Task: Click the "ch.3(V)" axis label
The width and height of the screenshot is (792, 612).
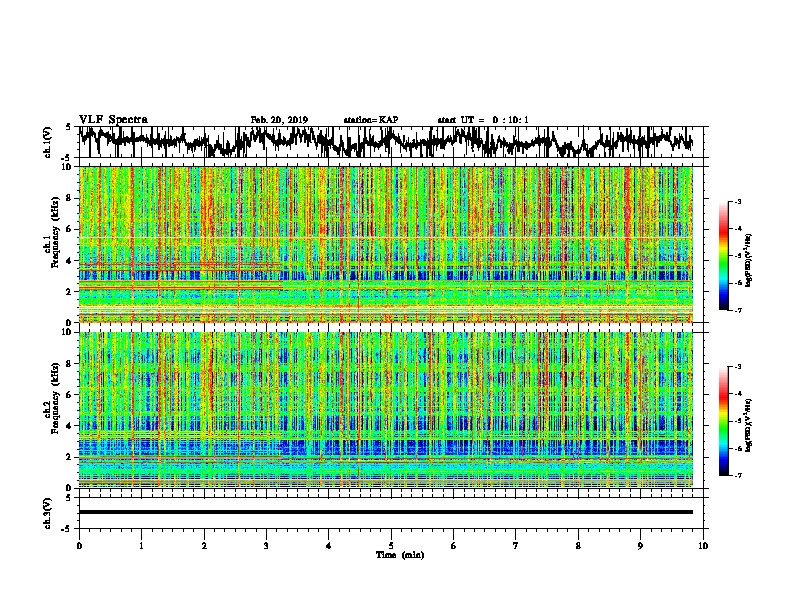Action: pyautogui.click(x=48, y=513)
